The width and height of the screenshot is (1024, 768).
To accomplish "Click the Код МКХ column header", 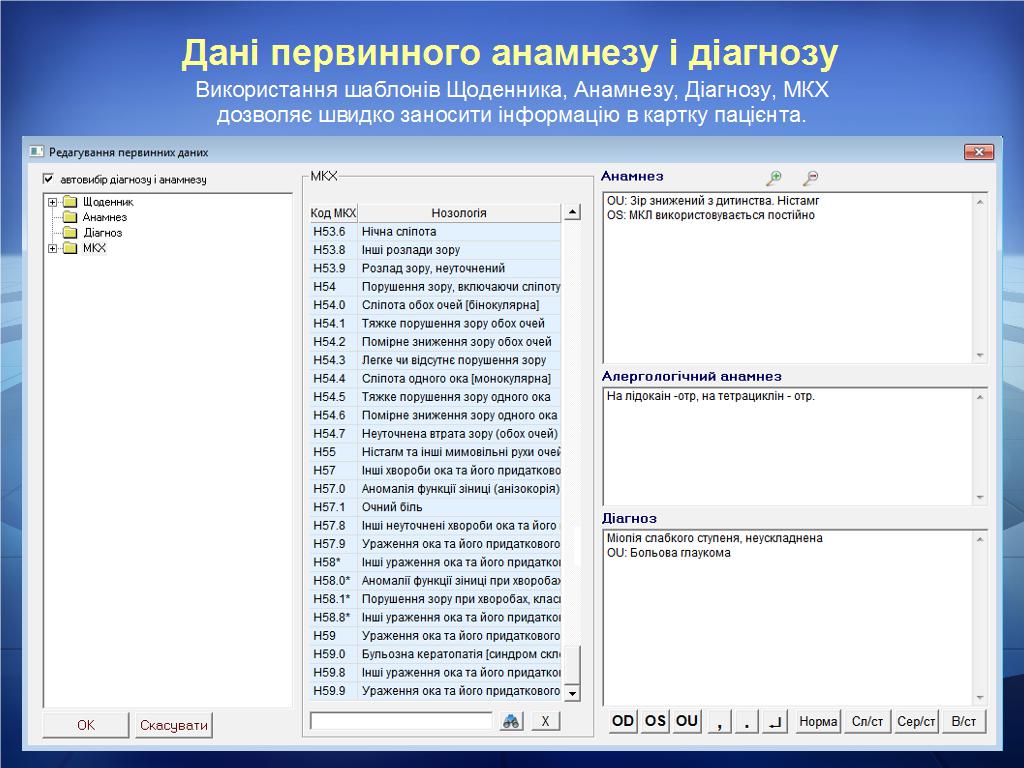I will click(333, 213).
